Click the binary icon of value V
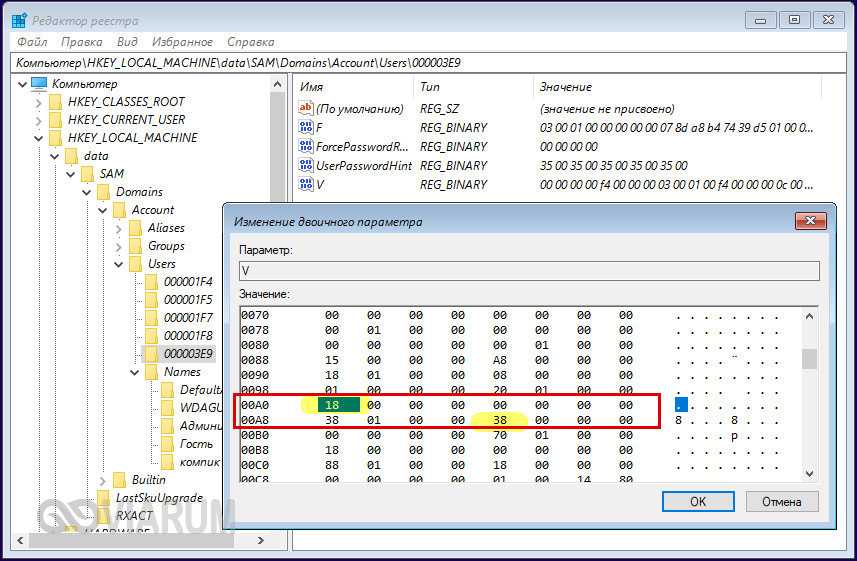 coord(306,185)
